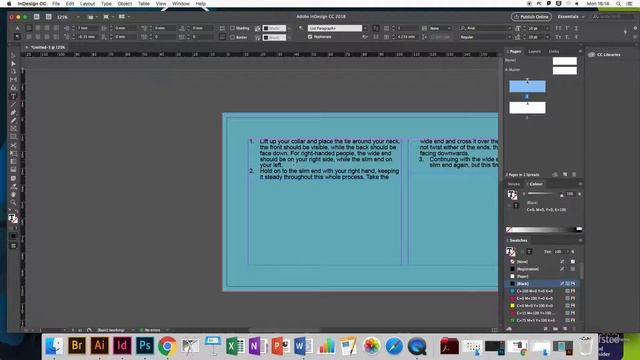Select the Selection tool arrow

coord(13,56)
